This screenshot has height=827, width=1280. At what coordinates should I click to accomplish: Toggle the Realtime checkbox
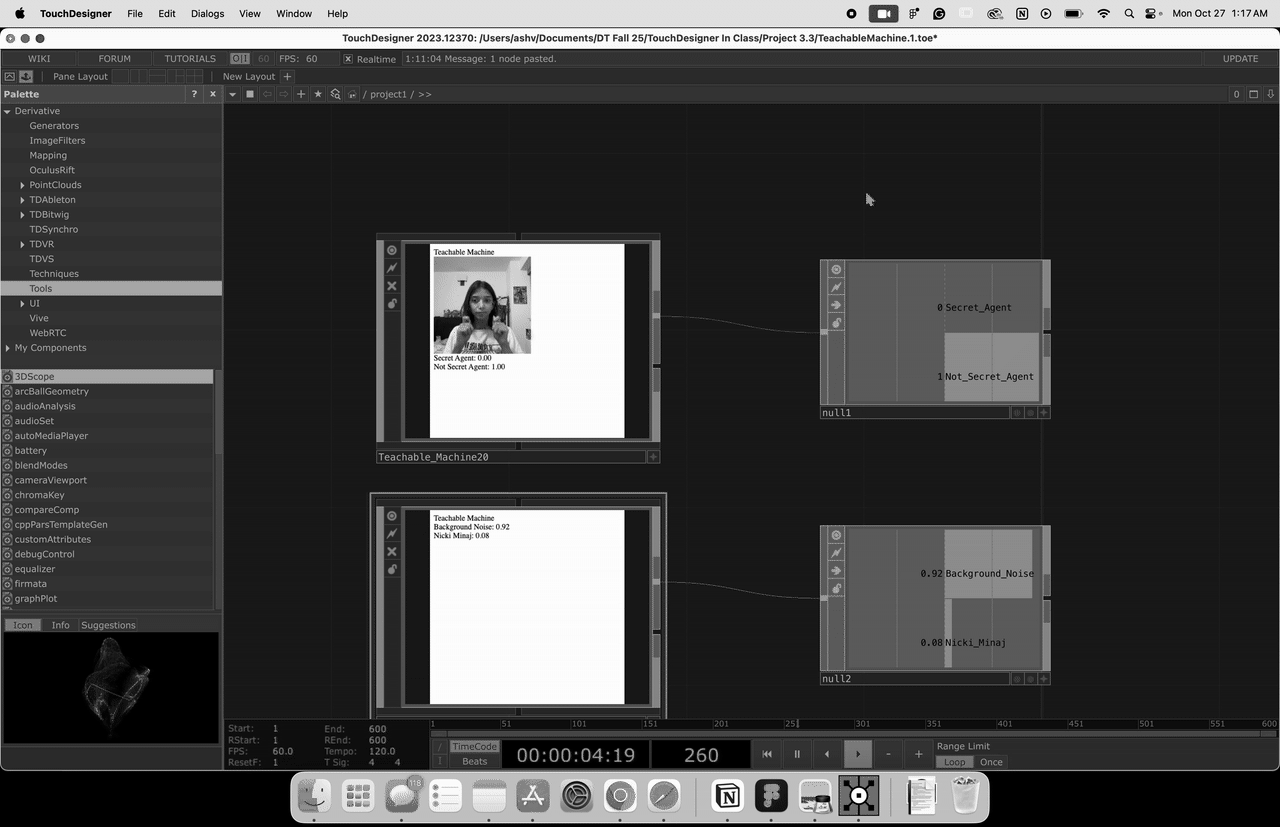coord(348,59)
